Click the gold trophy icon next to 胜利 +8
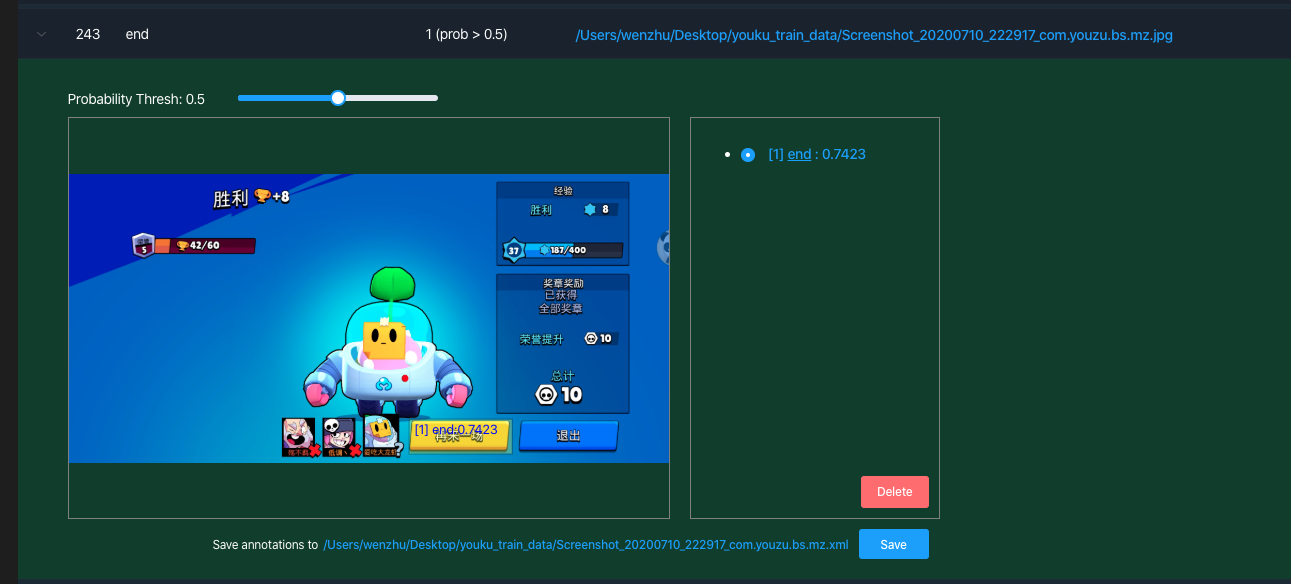The height and width of the screenshot is (584, 1291). pyautogui.click(x=262, y=196)
